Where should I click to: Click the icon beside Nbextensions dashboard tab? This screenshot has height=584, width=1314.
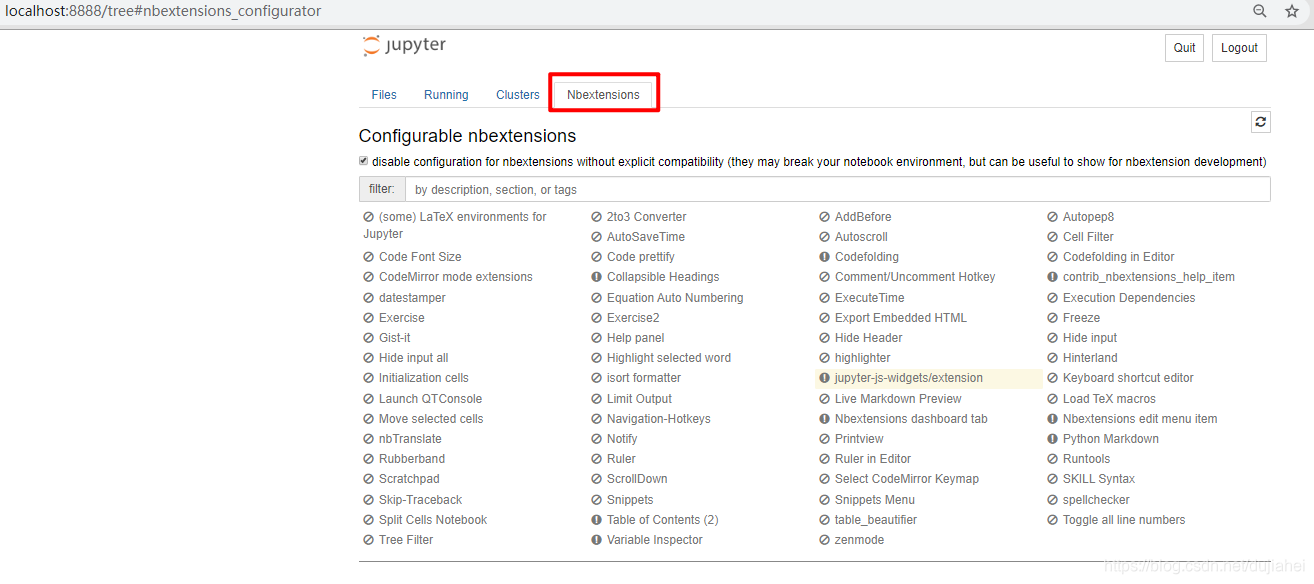(825, 419)
